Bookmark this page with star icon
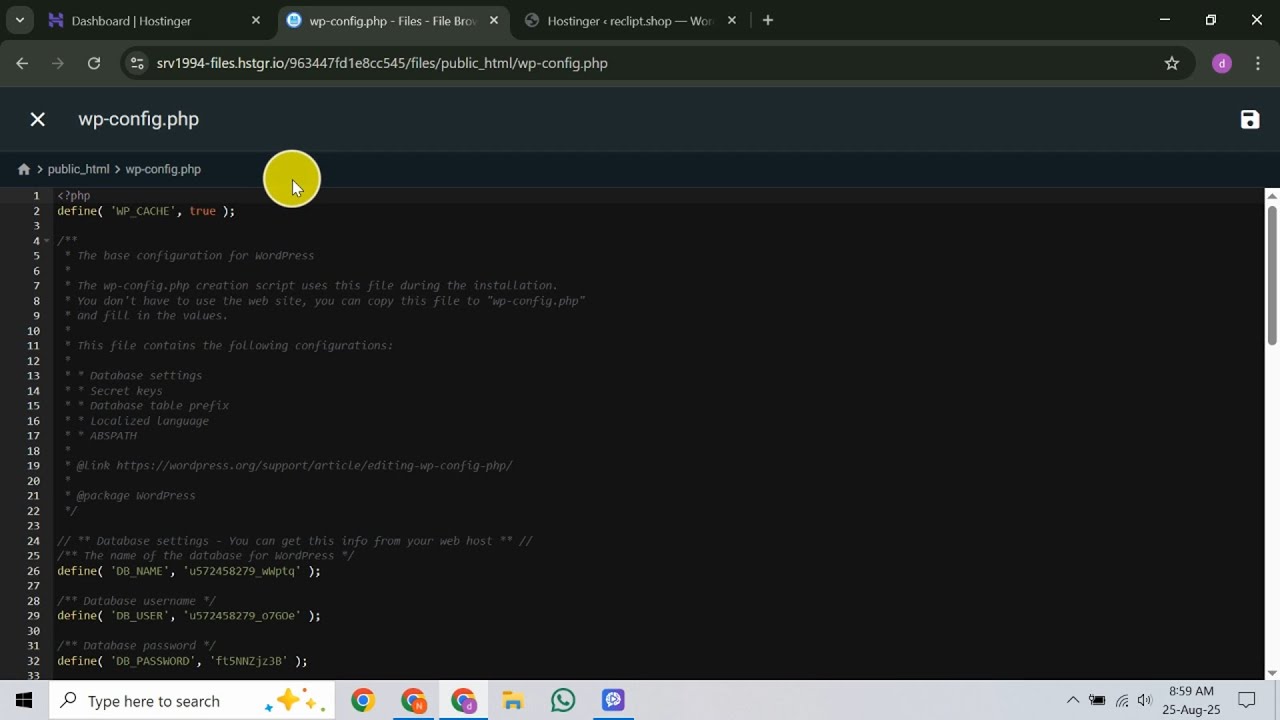 (1172, 63)
